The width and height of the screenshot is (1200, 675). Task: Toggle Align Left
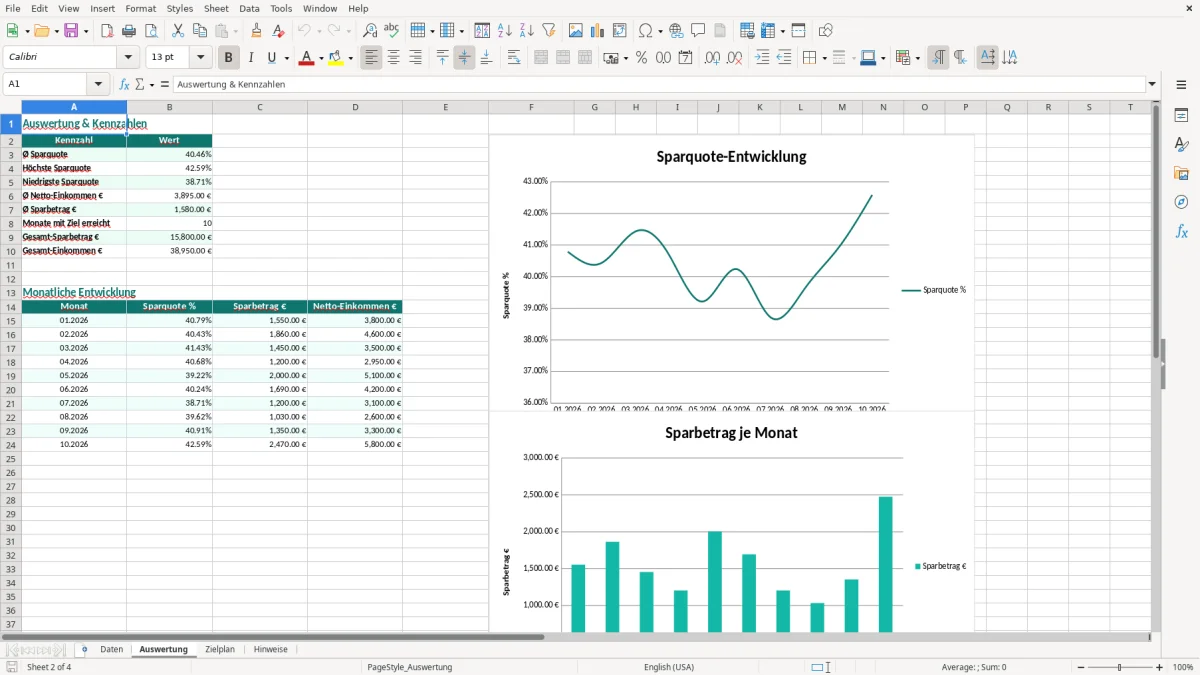pos(371,58)
